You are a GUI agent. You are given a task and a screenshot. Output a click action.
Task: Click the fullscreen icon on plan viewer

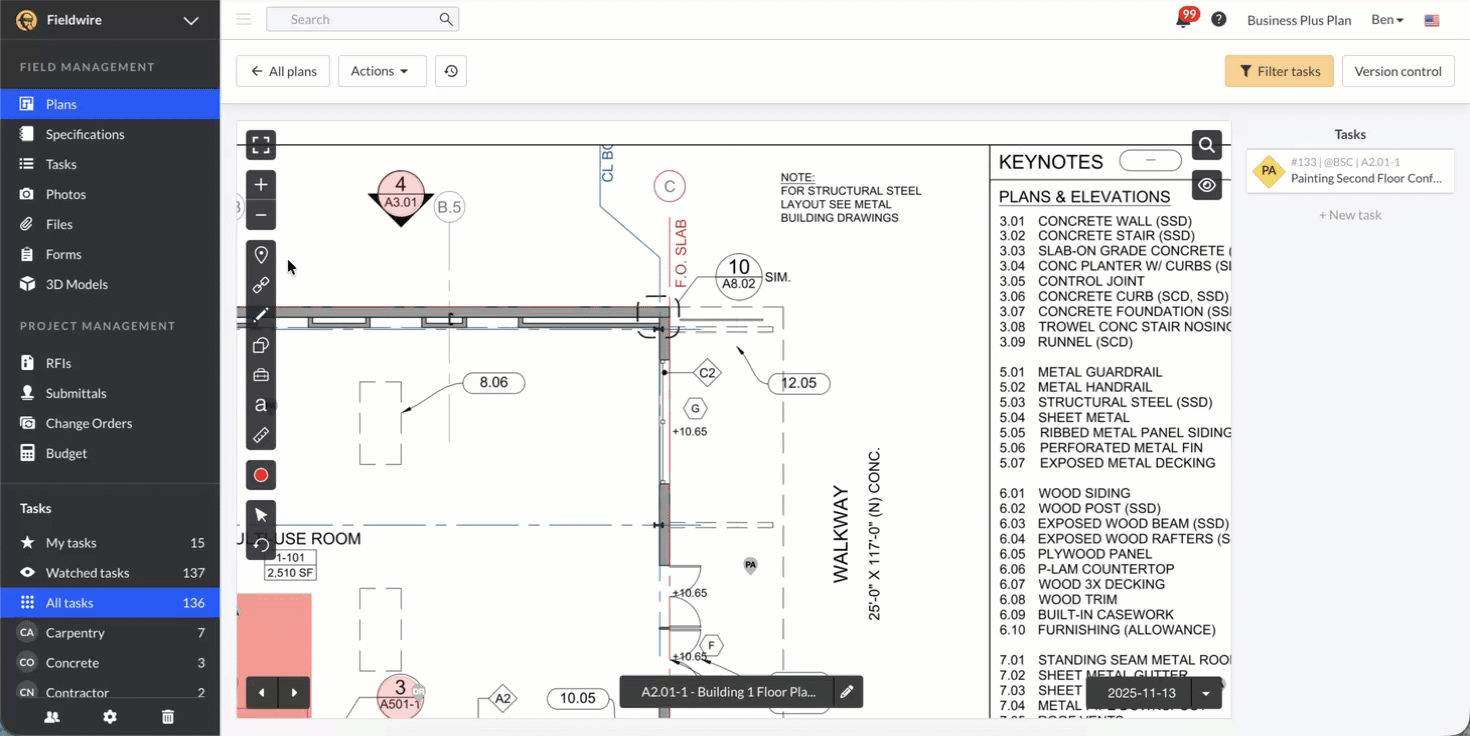pyautogui.click(x=261, y=145)
